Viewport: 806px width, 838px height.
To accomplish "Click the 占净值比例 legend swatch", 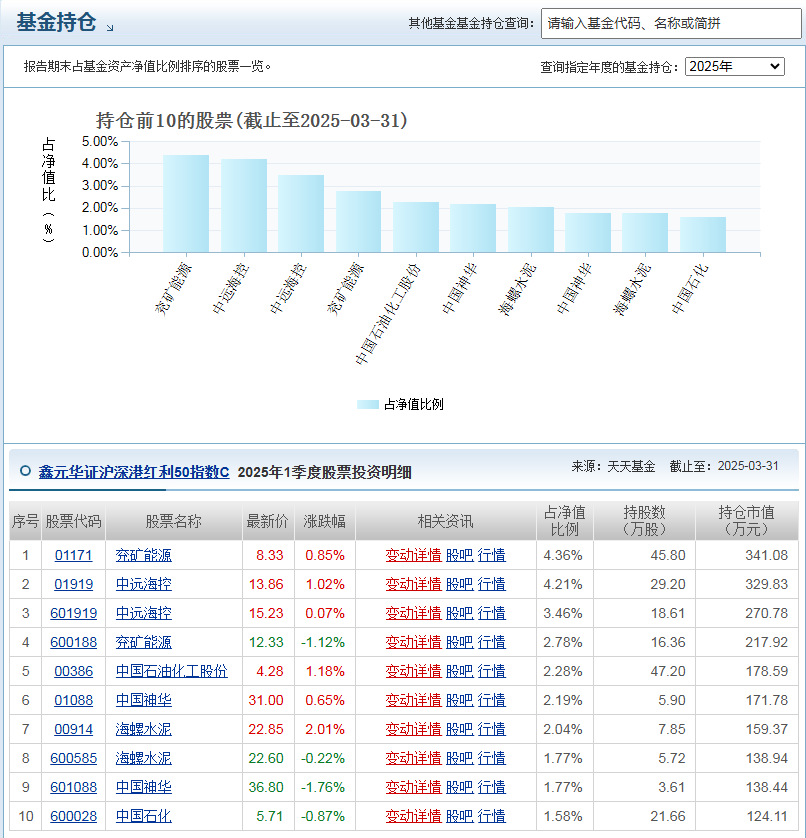I will point(368,404).
